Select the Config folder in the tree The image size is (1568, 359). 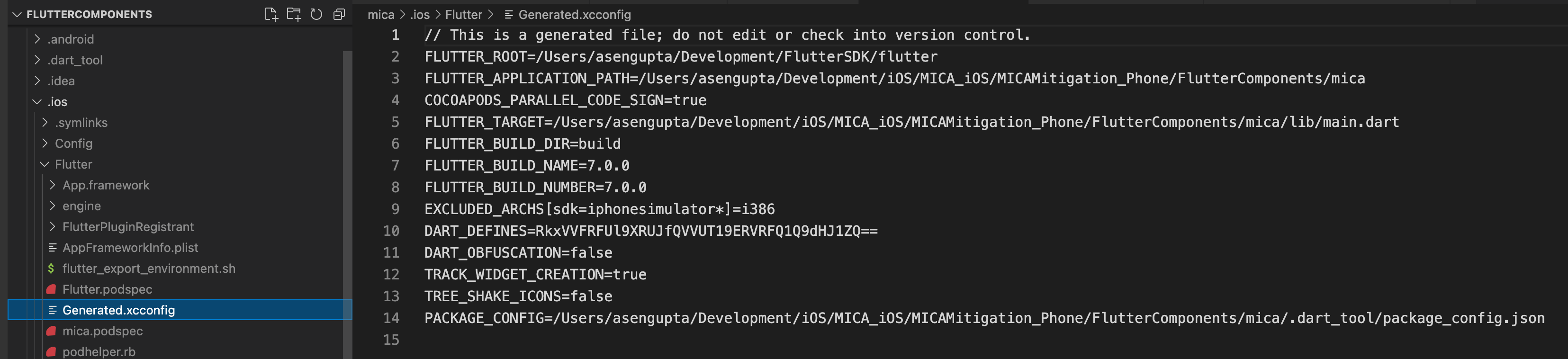click(x=74, y=144)
